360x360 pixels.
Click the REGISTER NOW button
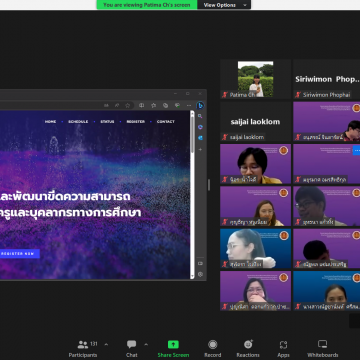point(19,254)
